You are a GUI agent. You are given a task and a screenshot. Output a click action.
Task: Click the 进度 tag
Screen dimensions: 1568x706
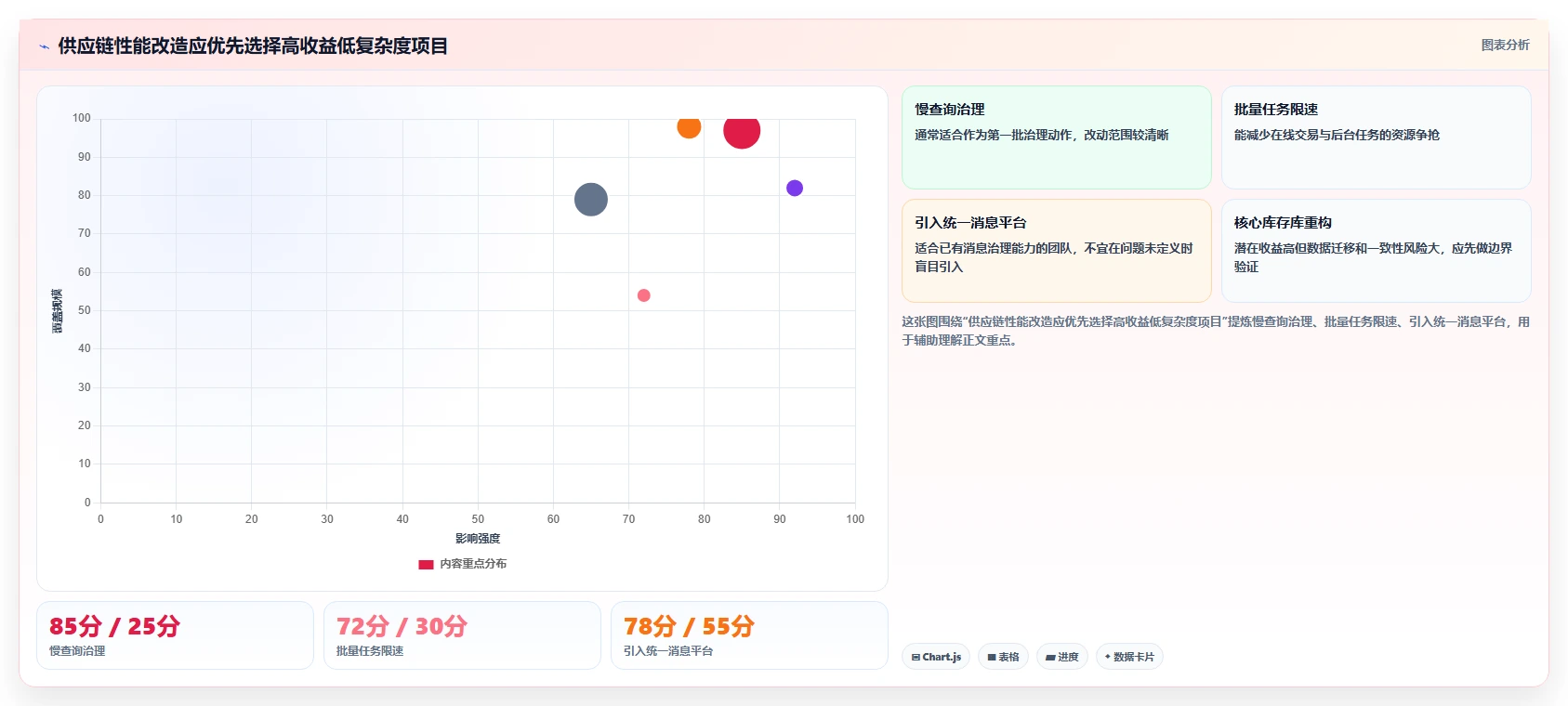click(x=1062, y=657)
